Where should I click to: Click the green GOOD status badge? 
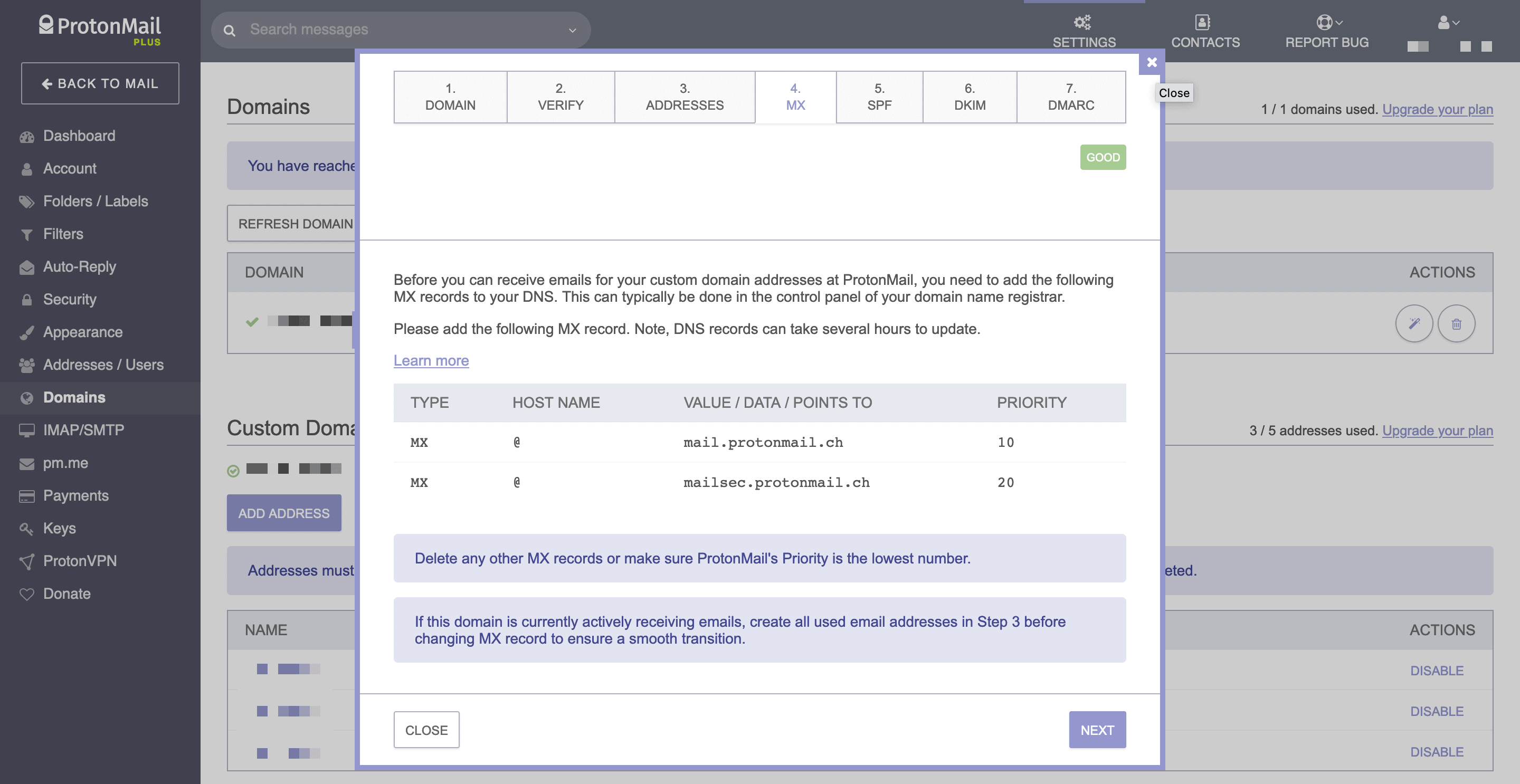click(1103, 158)
